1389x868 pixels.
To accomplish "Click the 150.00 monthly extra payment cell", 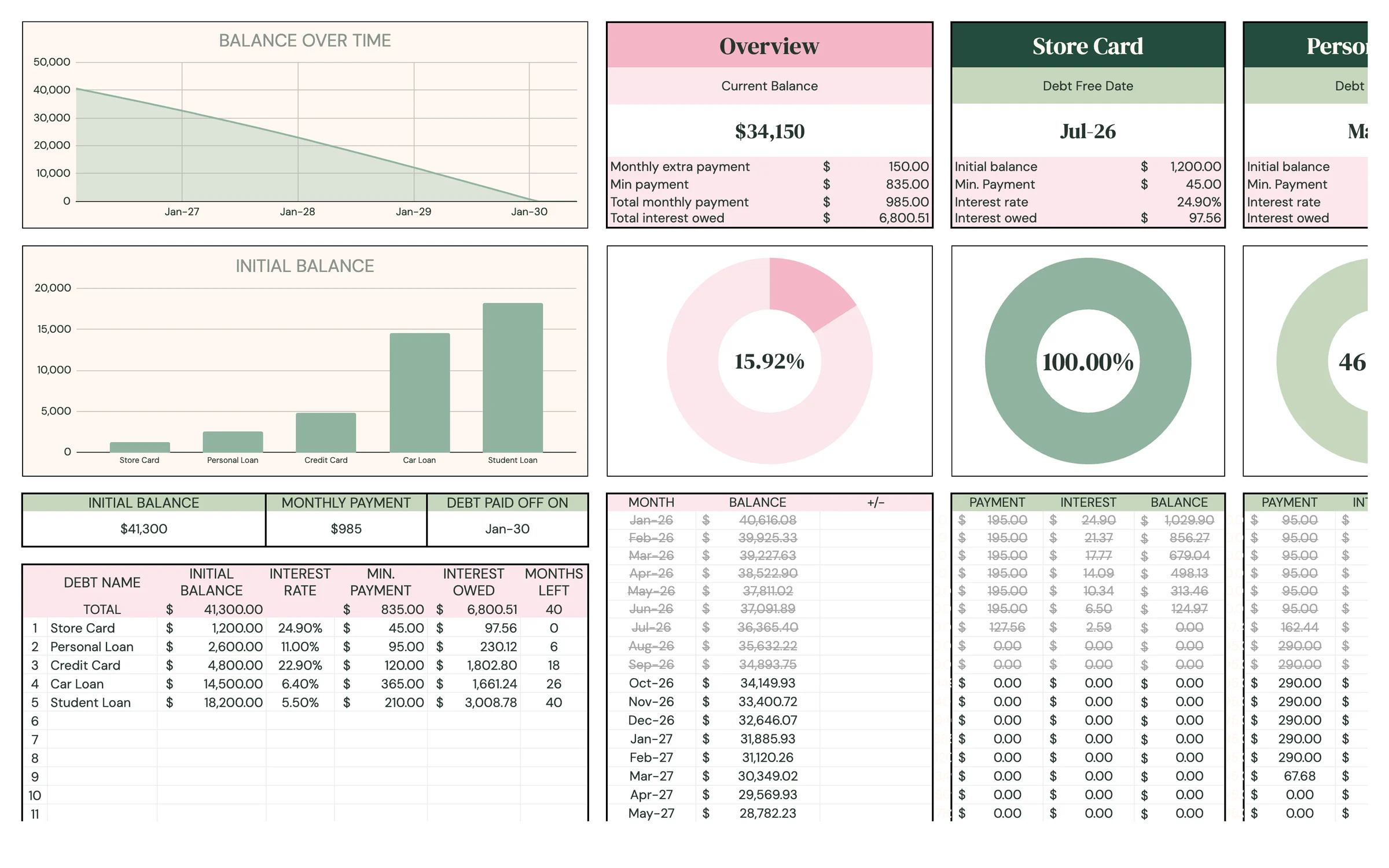I will 908,167.
